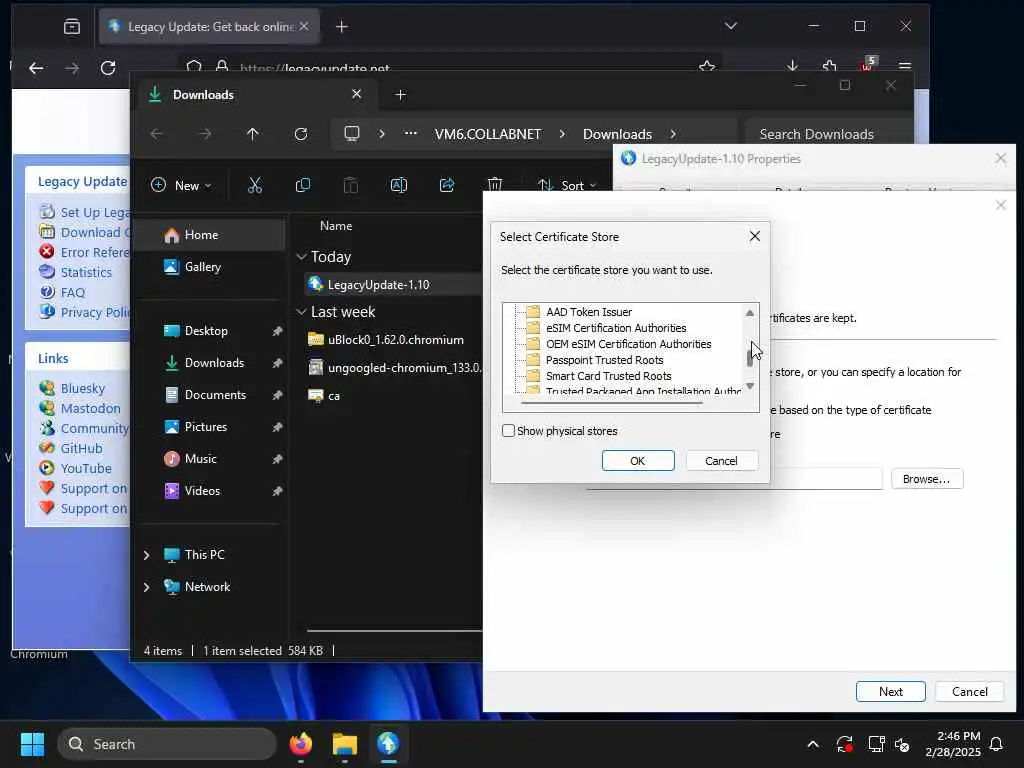The image size is (1024, 768).
Task: Click the Paste icon in Explorer toolbar
Action: pyautogui.click(x=351, y=185)
